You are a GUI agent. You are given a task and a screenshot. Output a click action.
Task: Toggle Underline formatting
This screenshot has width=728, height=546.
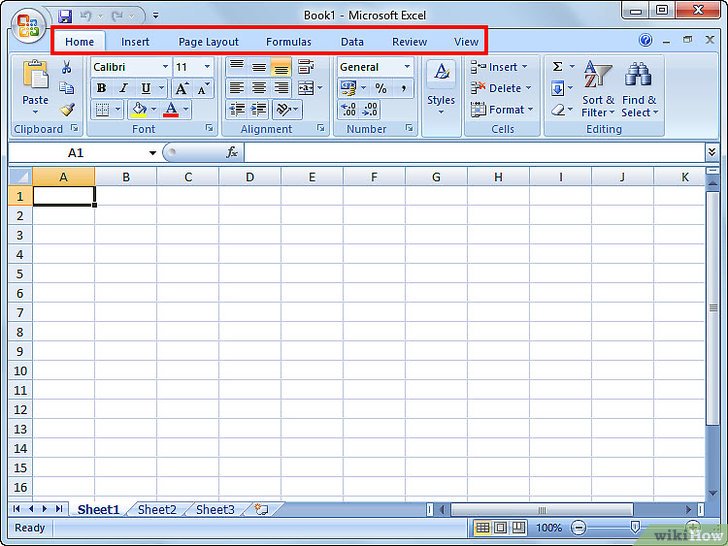[146, 88]
